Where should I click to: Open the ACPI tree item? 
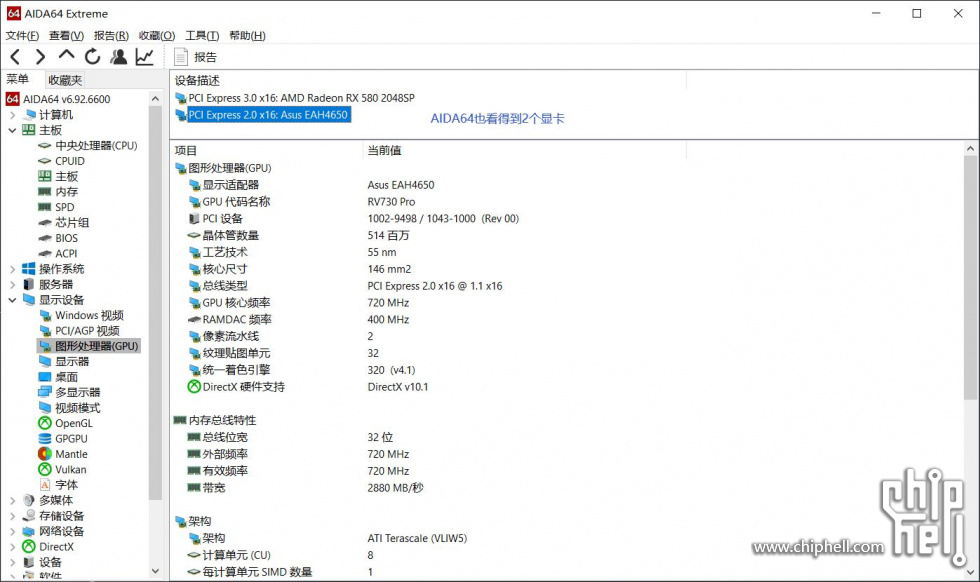click(58, 254)
